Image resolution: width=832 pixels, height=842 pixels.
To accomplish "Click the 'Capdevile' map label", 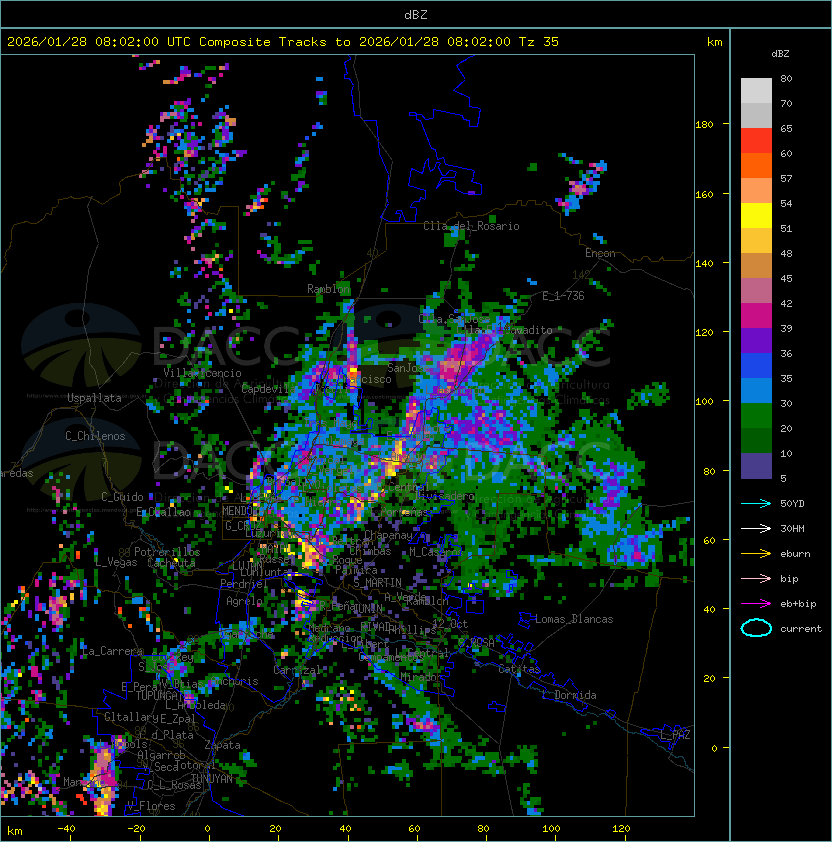I will 268,388.
